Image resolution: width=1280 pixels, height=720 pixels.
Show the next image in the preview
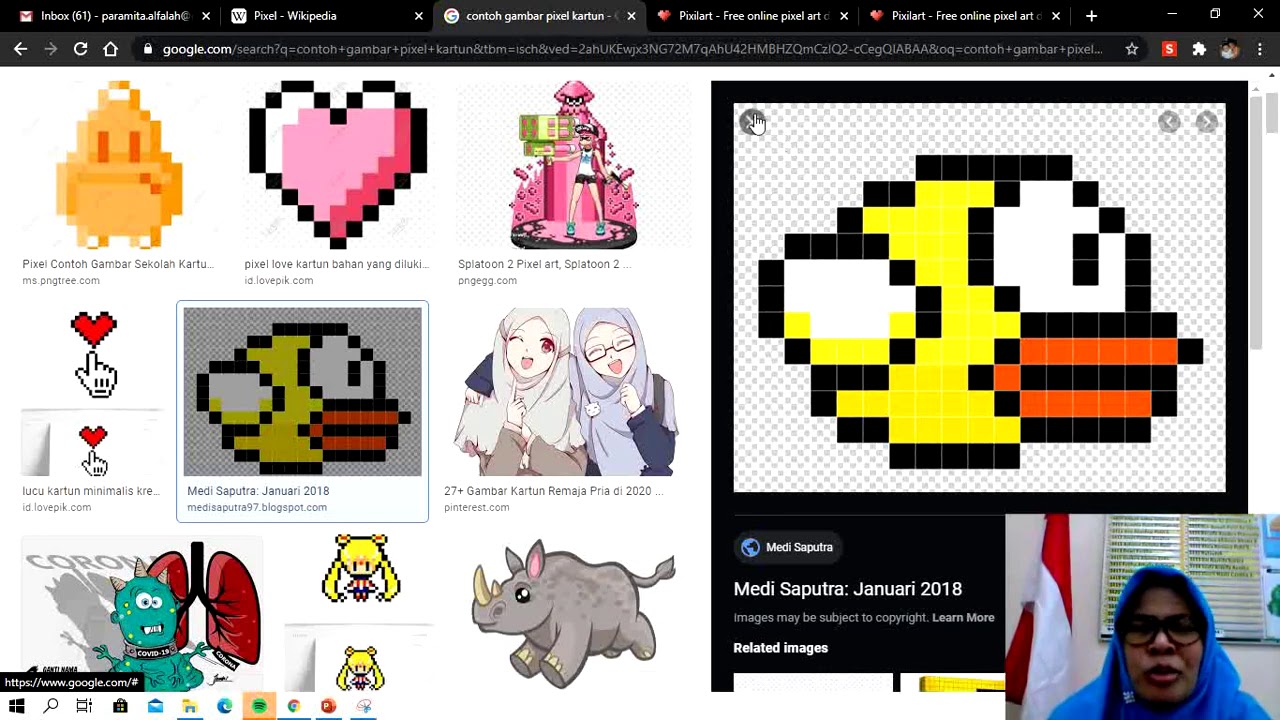(1206, 122)
